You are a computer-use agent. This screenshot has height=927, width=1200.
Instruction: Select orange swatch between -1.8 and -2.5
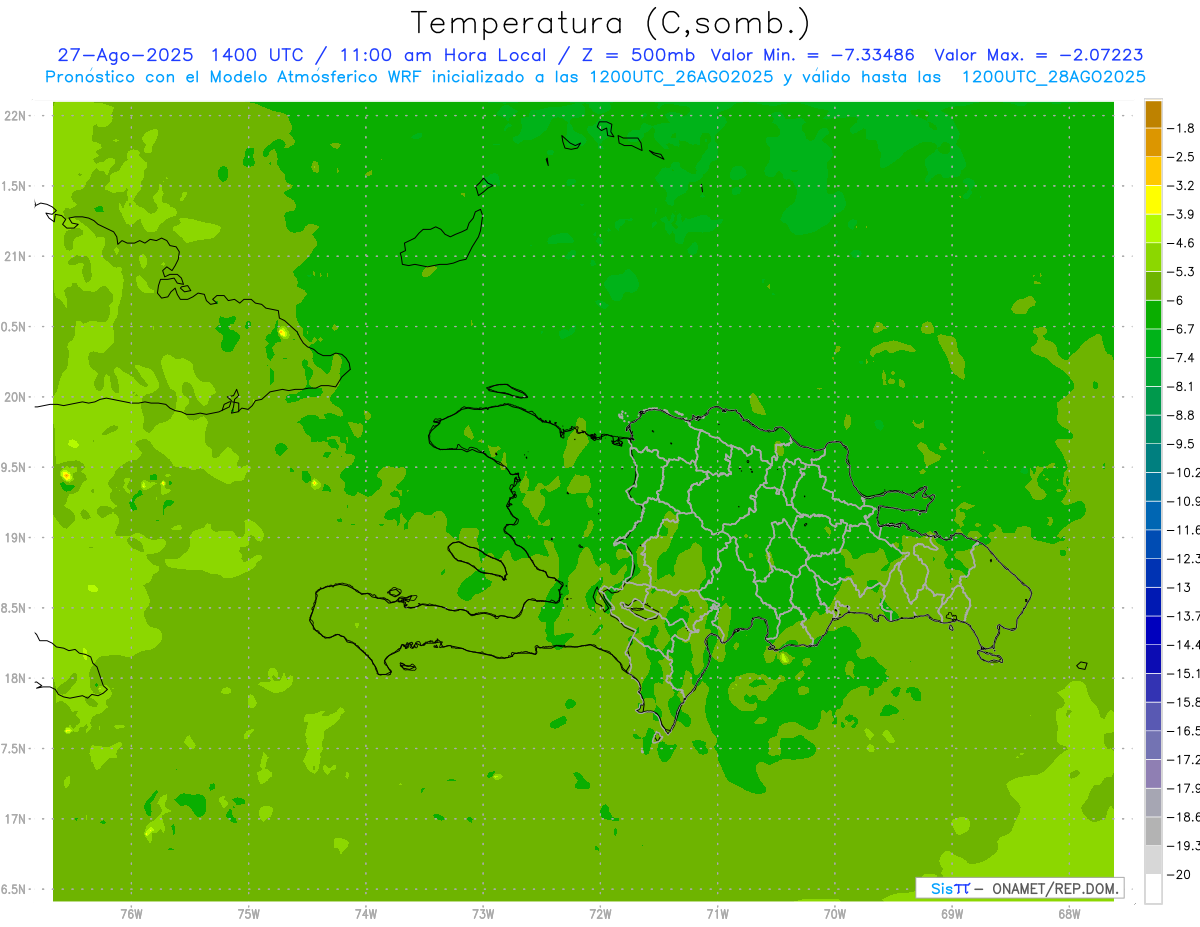click(x=1153, y=142)
